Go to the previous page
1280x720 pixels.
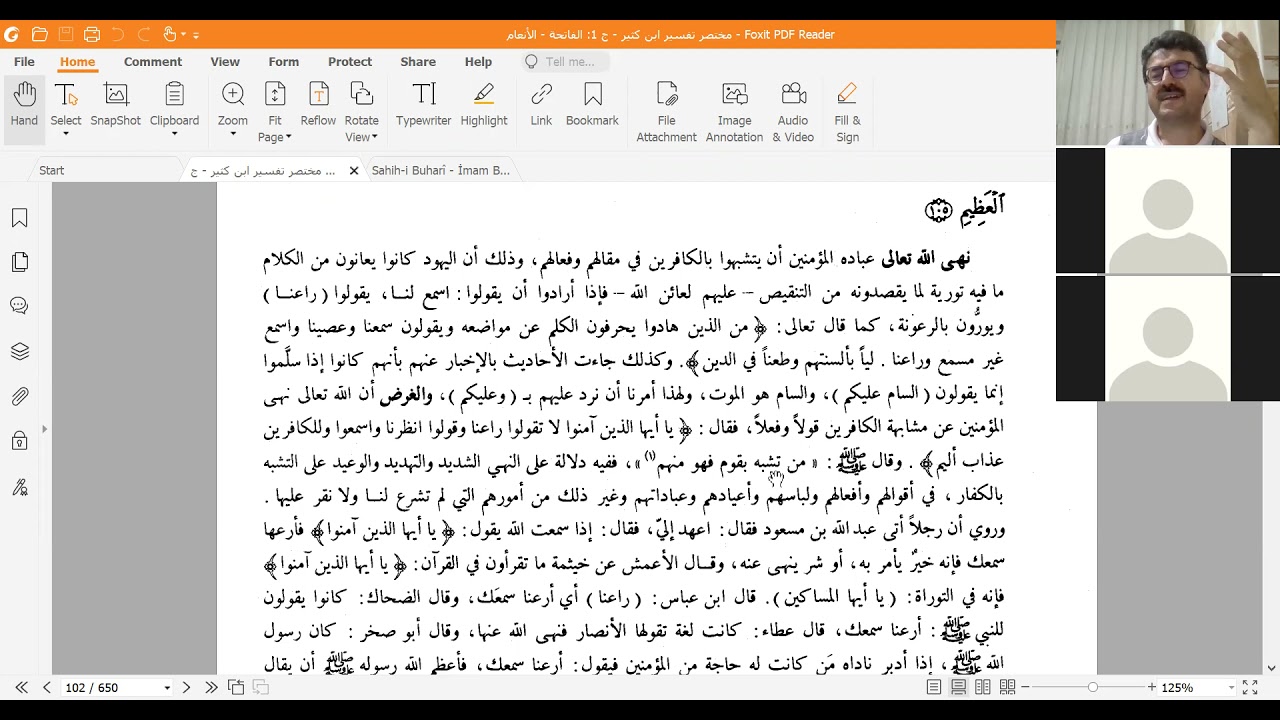click(x=46, y=687)
